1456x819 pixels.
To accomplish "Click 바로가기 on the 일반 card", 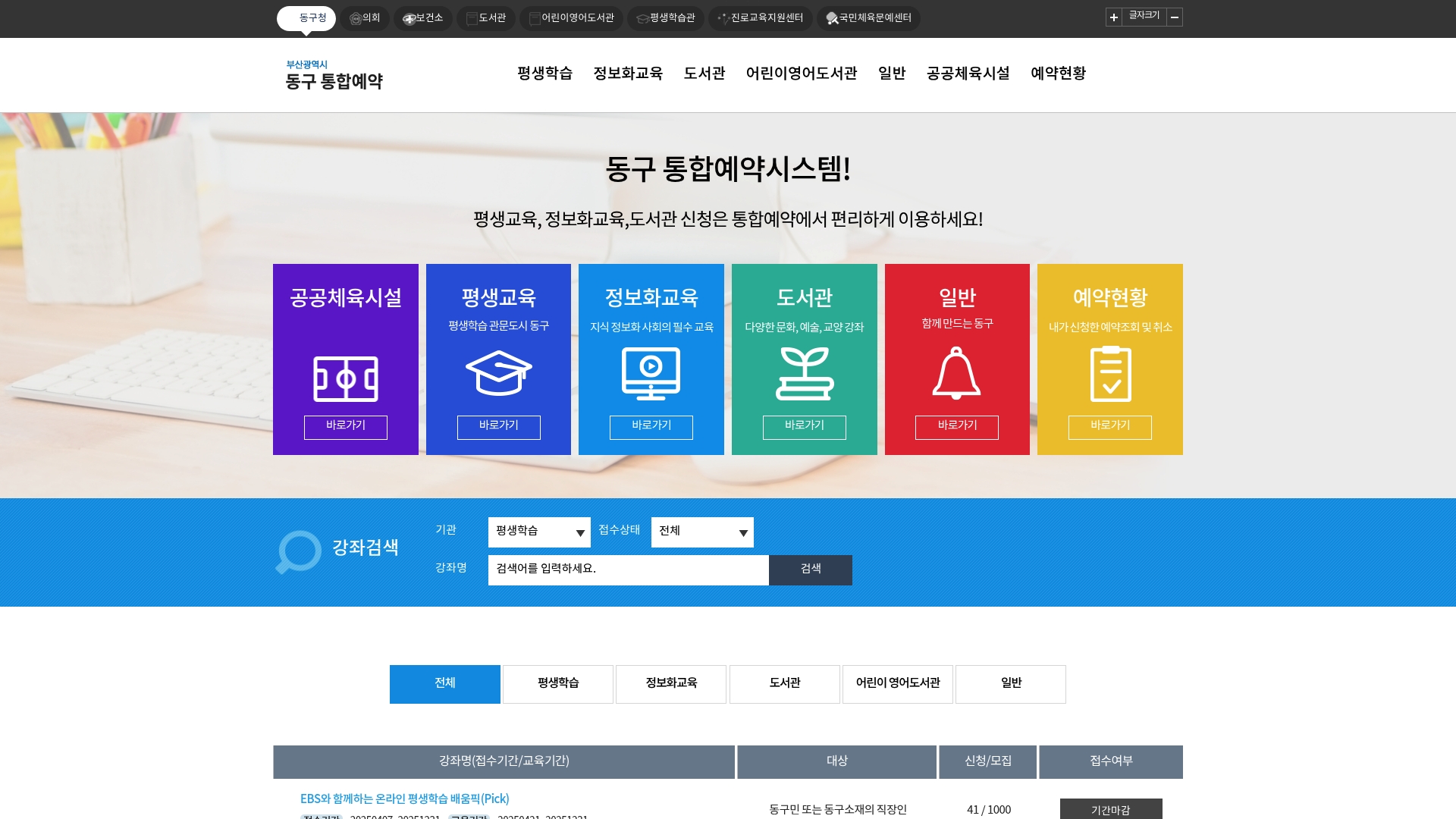I will 957,427.
